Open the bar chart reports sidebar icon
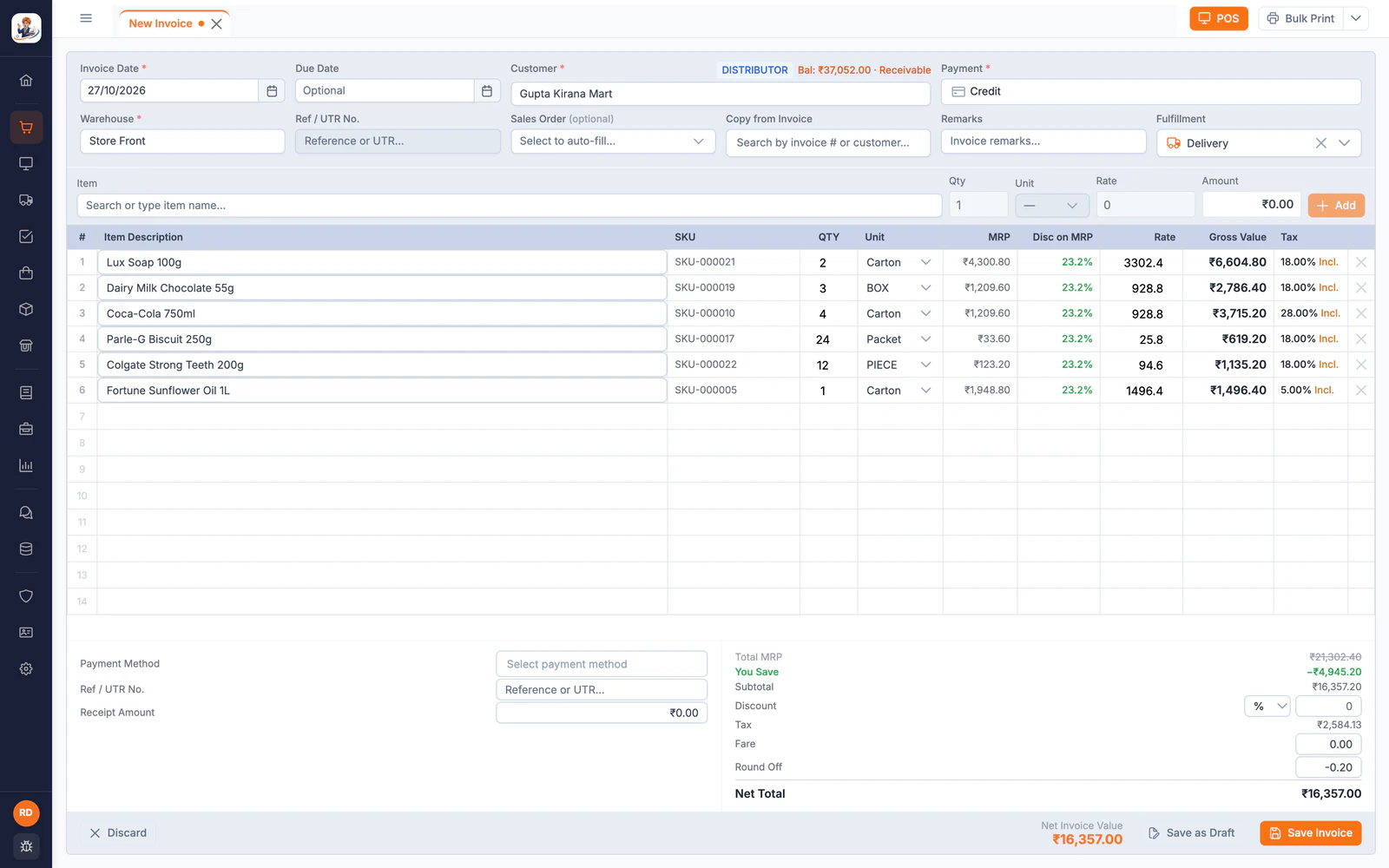The width and height of the screenshot is (1389, 868). (26, 466)
